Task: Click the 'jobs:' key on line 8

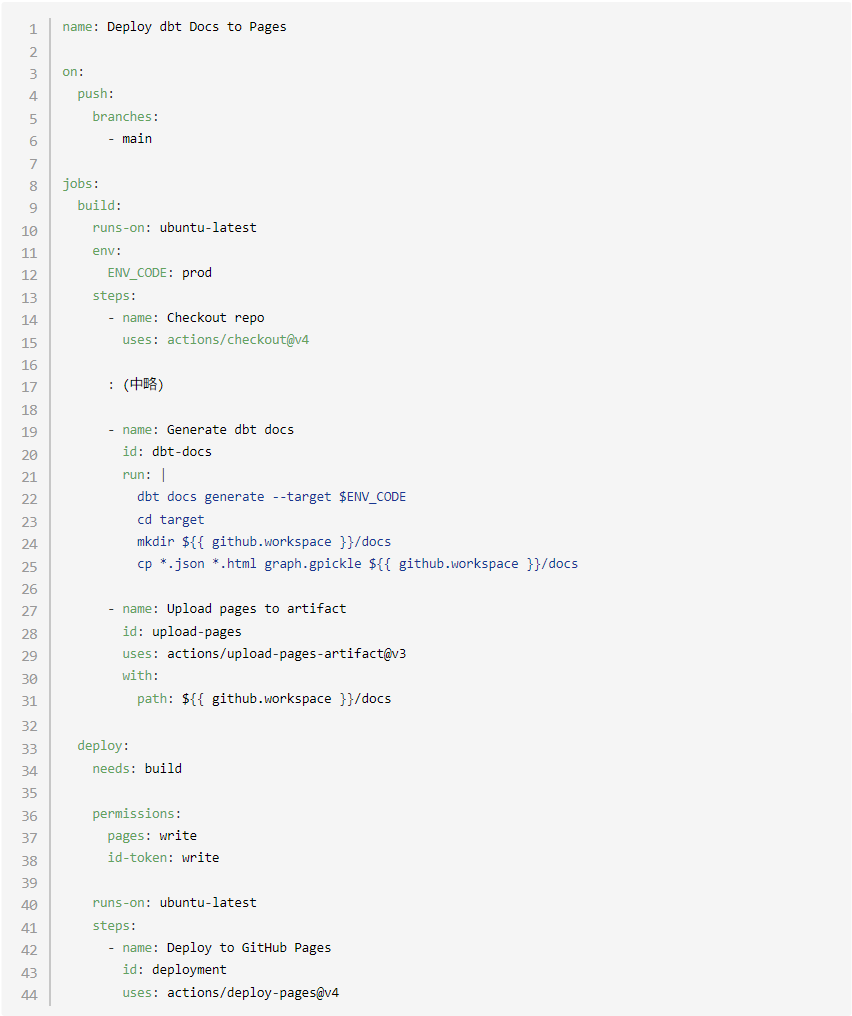Action: point(80,184)
